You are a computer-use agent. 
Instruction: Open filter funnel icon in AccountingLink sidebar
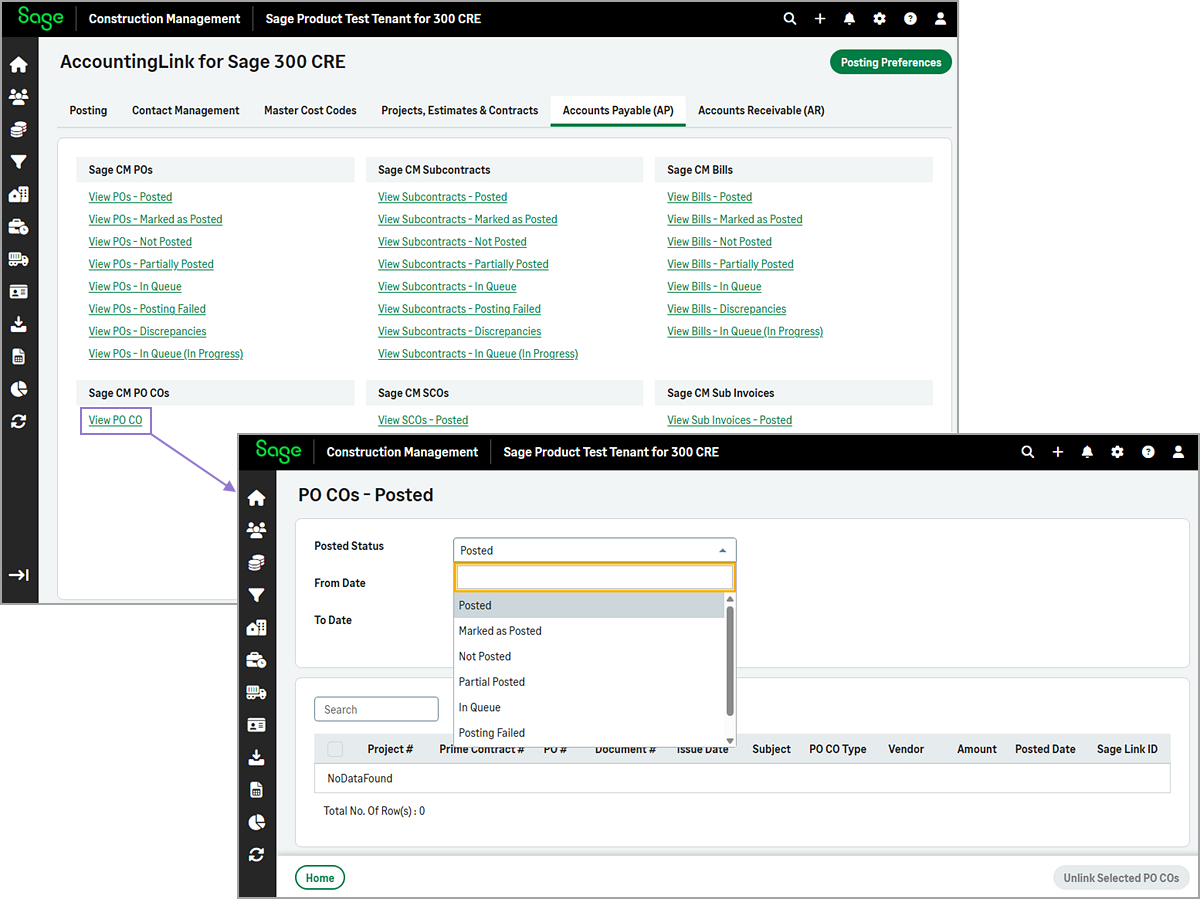coord(19,162)
